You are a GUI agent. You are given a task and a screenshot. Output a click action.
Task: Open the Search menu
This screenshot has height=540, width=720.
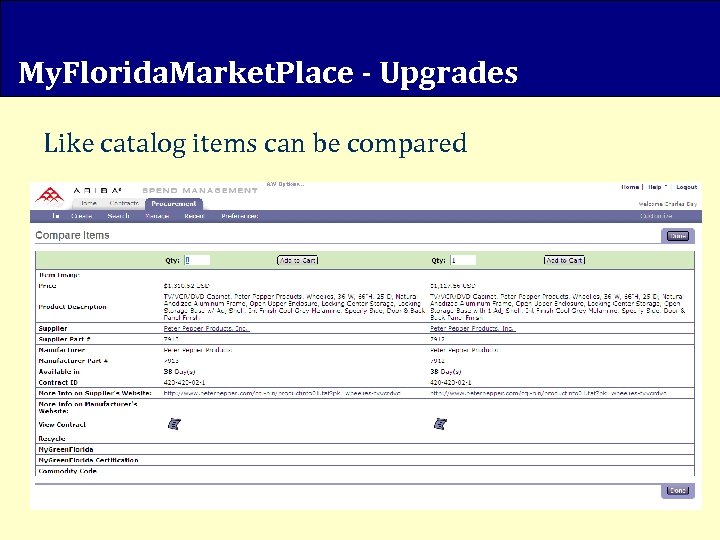pos(118,216)
